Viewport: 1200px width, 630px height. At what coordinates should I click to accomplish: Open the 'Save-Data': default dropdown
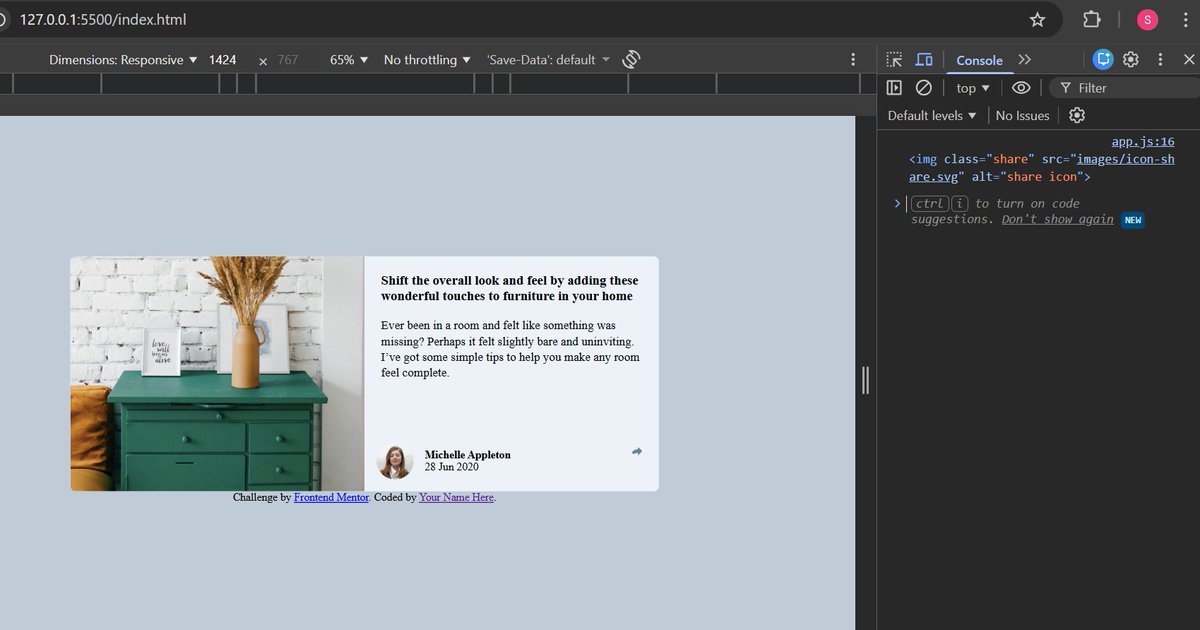(548, 60)
